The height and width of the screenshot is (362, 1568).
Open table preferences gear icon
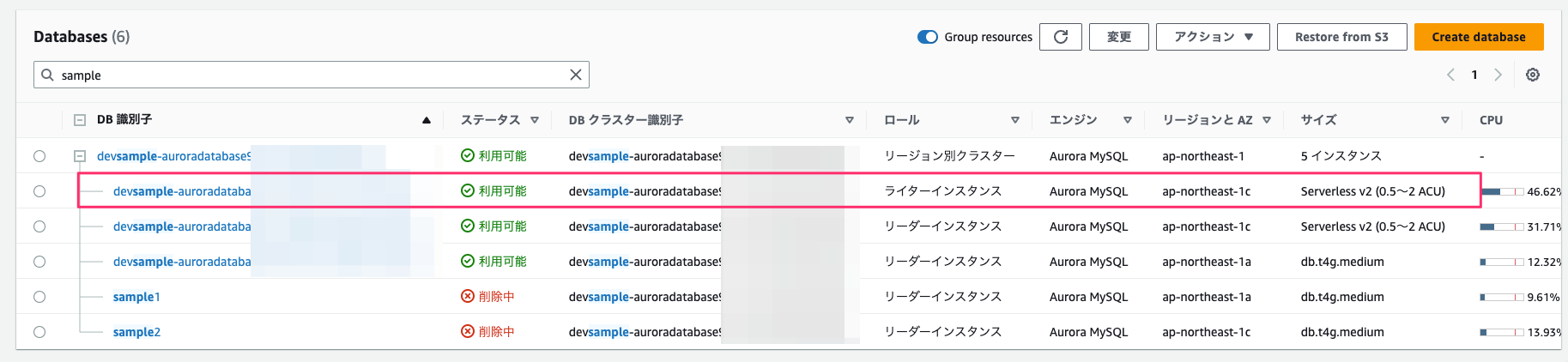[x=1533, y=75]
